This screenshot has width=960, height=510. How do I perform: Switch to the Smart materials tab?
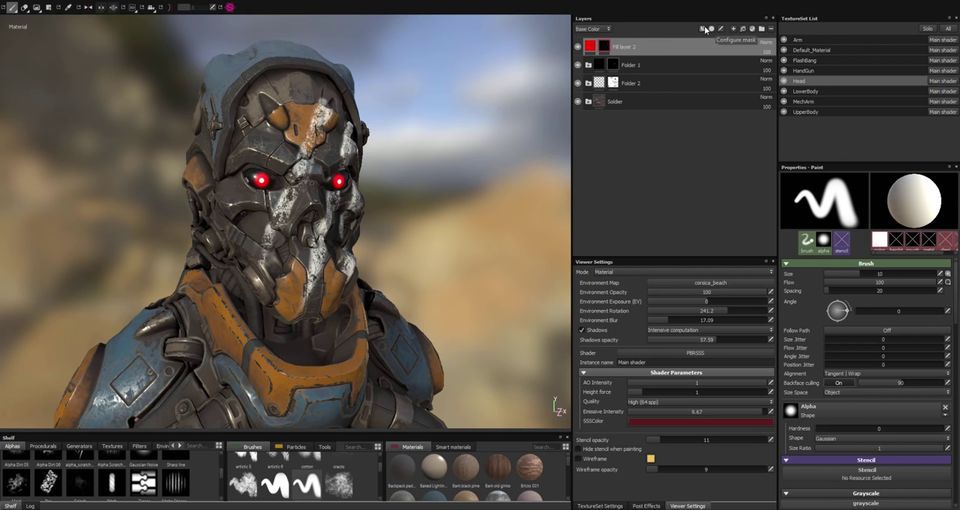pos(453,447)
